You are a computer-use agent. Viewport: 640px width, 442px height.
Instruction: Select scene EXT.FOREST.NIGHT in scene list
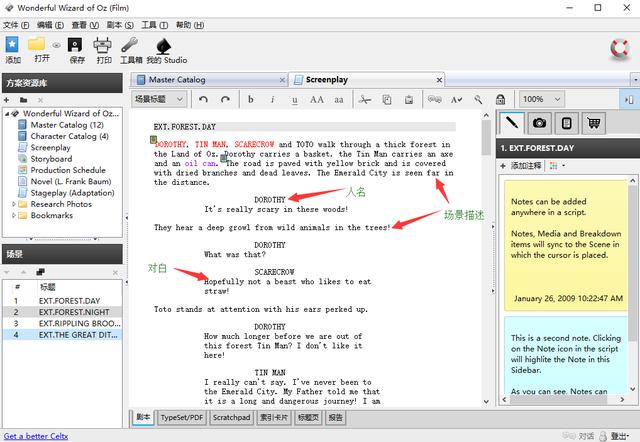pos(62,312)
